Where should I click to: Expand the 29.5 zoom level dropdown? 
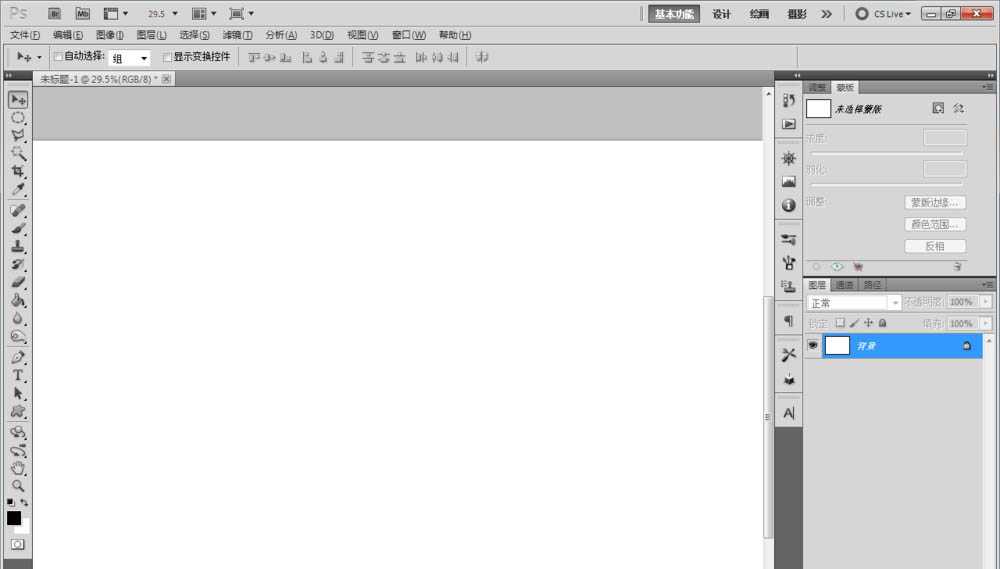[x=175, y=14]
